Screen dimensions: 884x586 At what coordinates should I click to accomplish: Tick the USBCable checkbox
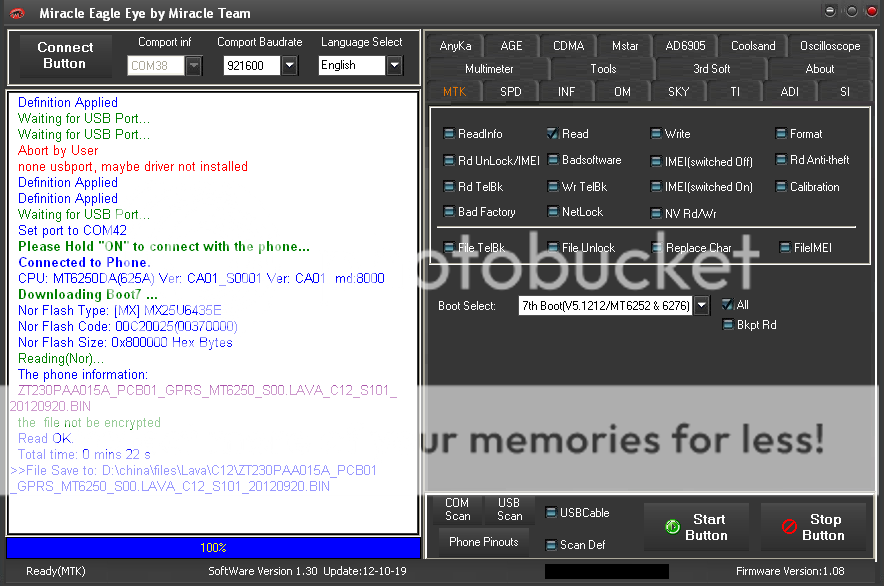click(x=551, y=513)
